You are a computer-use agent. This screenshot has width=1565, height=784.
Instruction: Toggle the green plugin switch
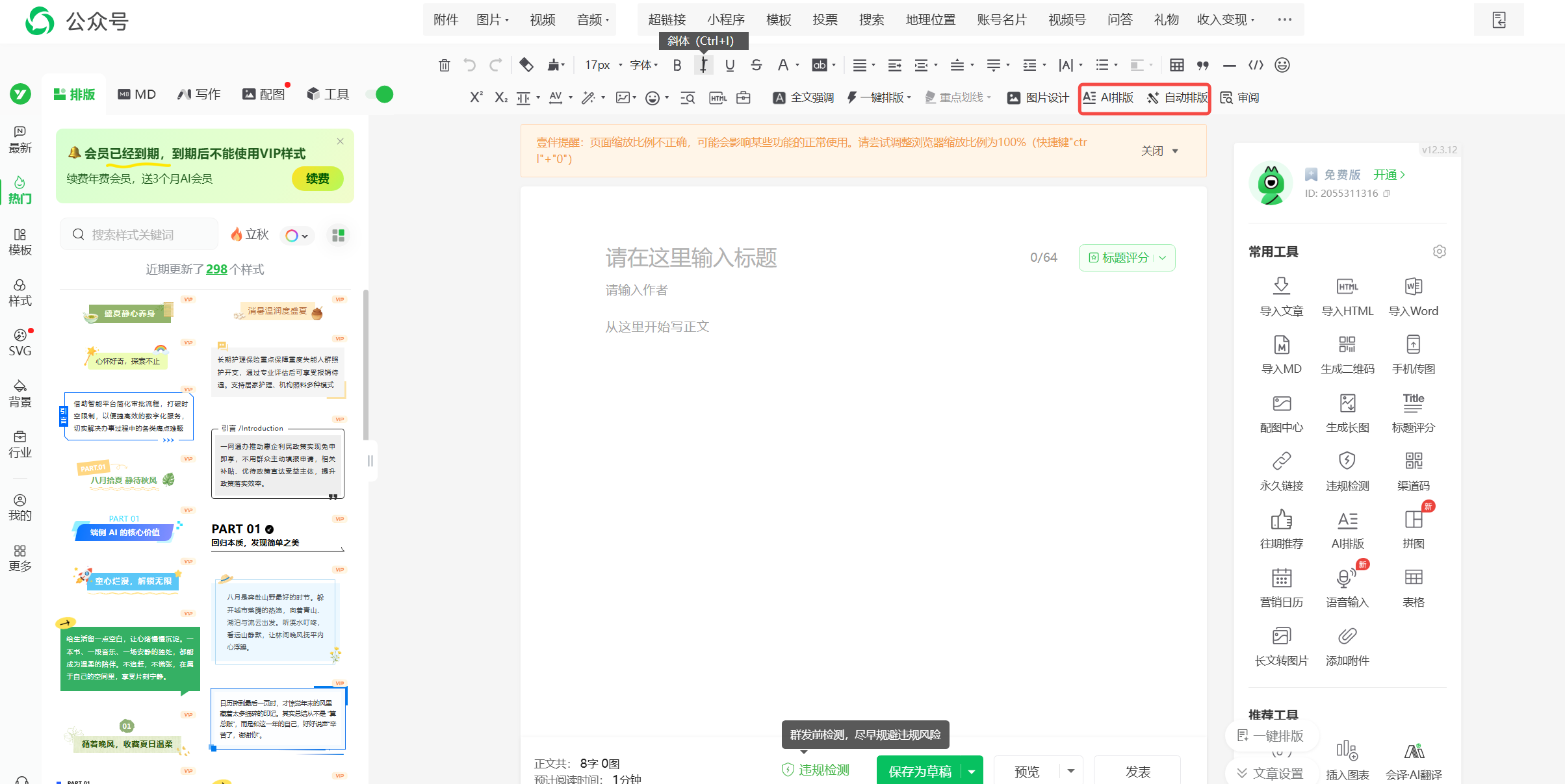coord(380,95)
